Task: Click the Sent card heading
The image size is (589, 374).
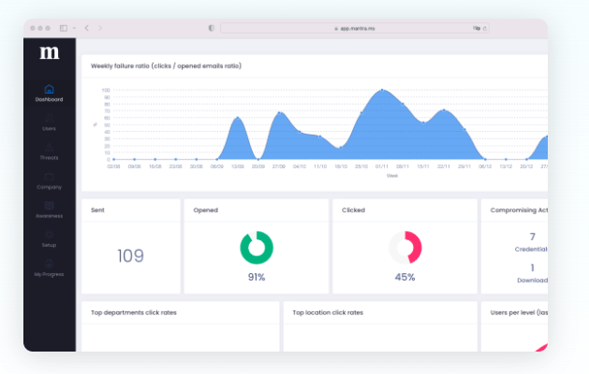Action: coord(98,210)
